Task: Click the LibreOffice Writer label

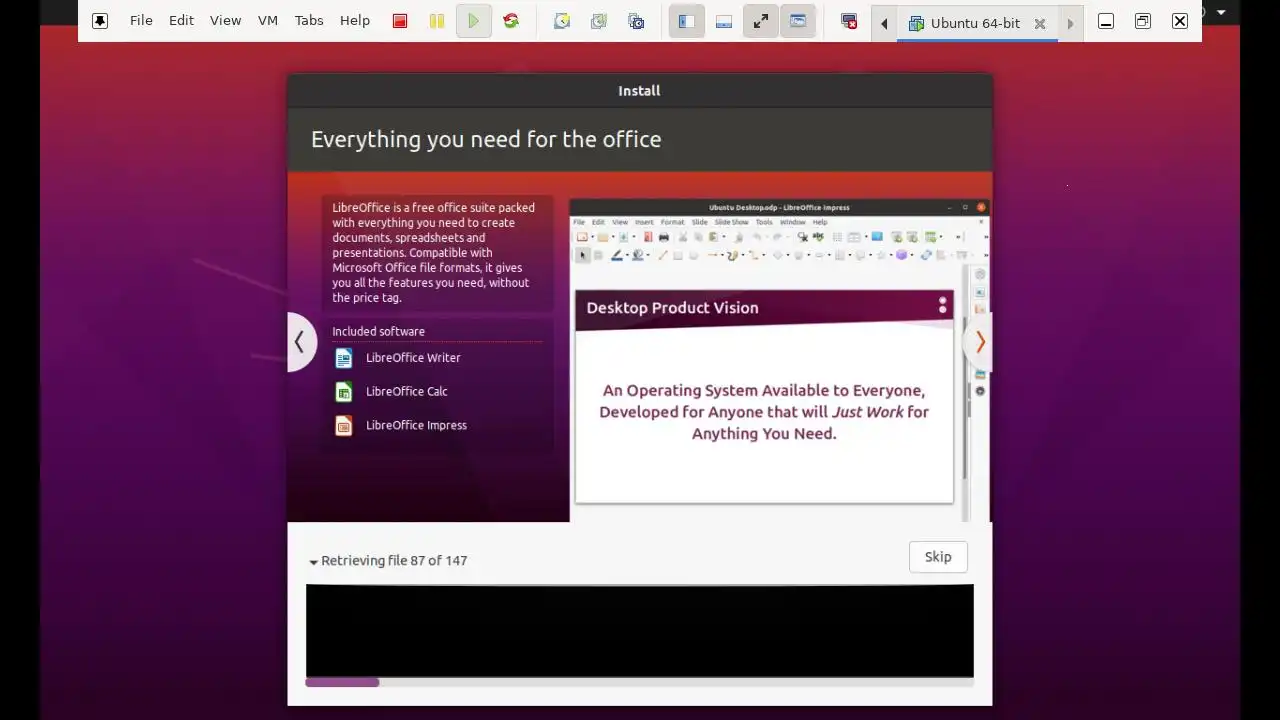Action: point(413,357)
